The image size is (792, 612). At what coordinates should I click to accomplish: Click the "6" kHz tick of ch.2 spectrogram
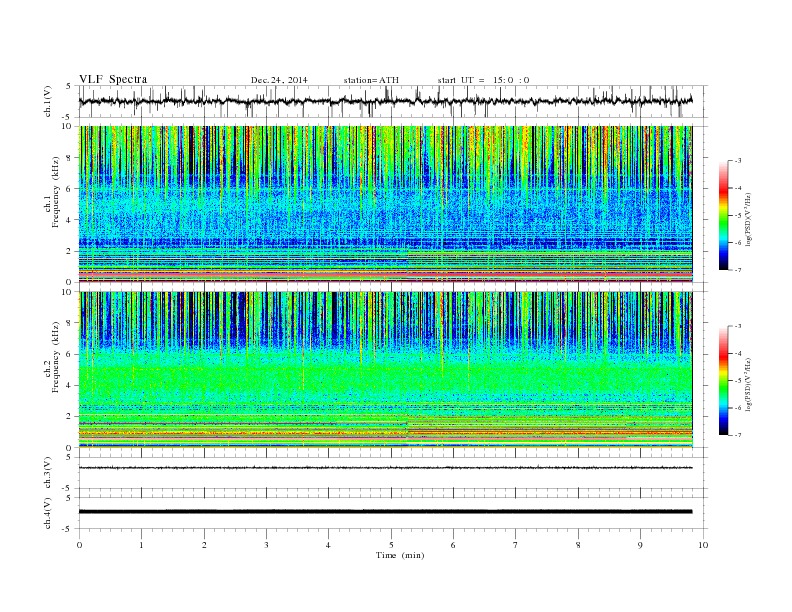(x=69, y=354)
